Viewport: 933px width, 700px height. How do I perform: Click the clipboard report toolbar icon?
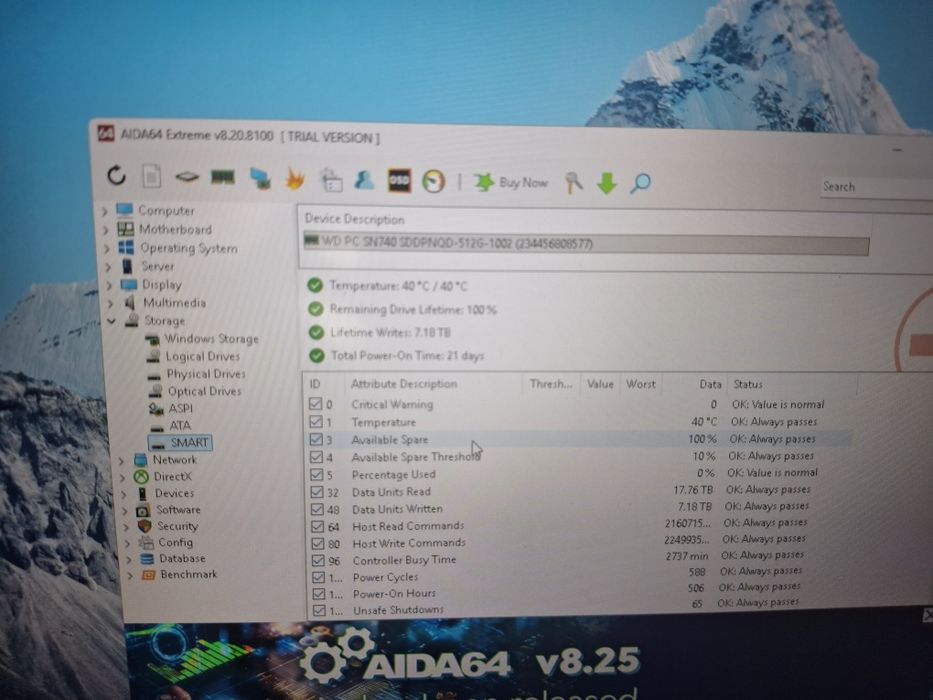click(331, 180)
